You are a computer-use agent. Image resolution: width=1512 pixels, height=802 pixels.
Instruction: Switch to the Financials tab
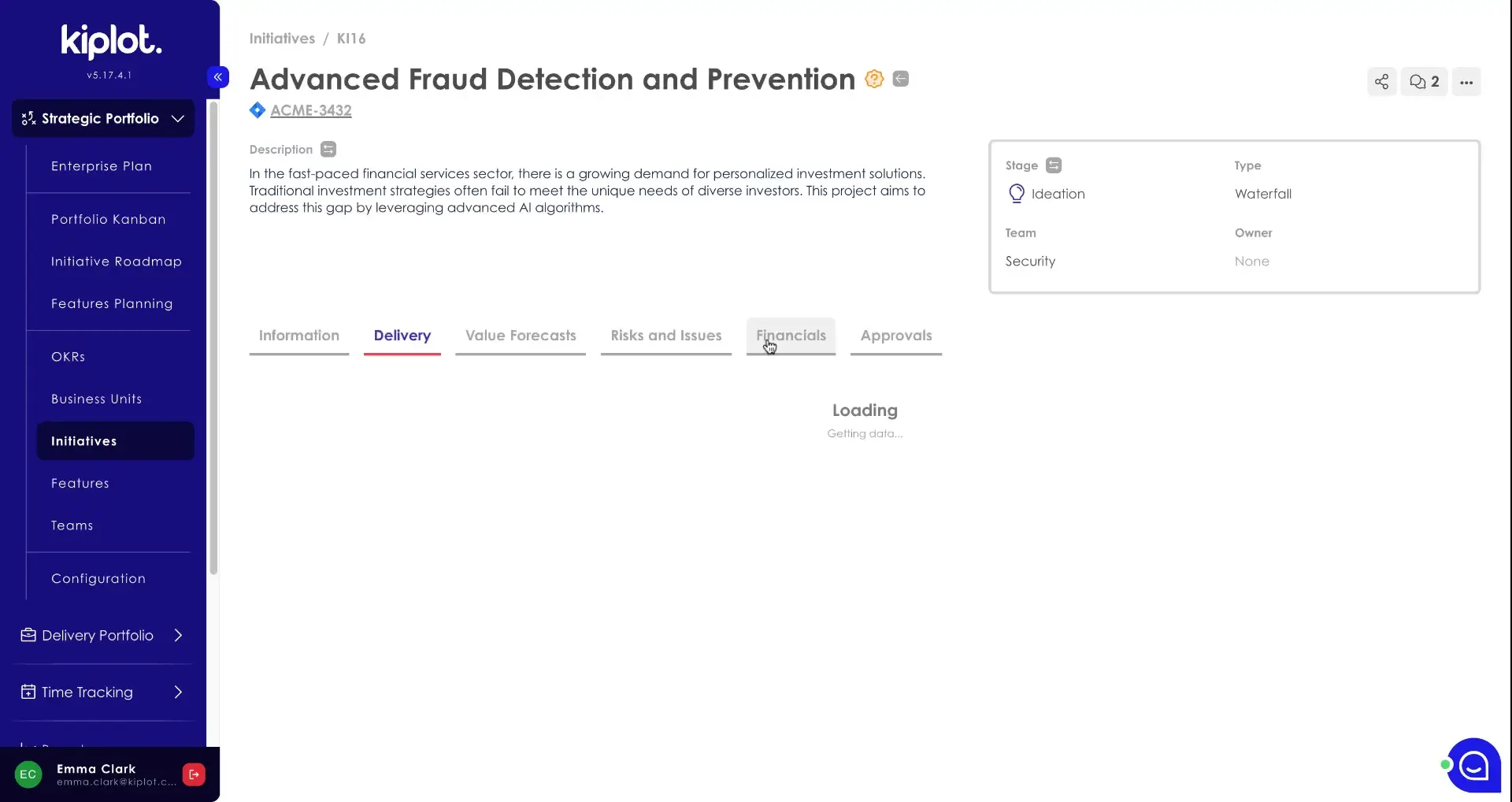click(x=791, y=336)
